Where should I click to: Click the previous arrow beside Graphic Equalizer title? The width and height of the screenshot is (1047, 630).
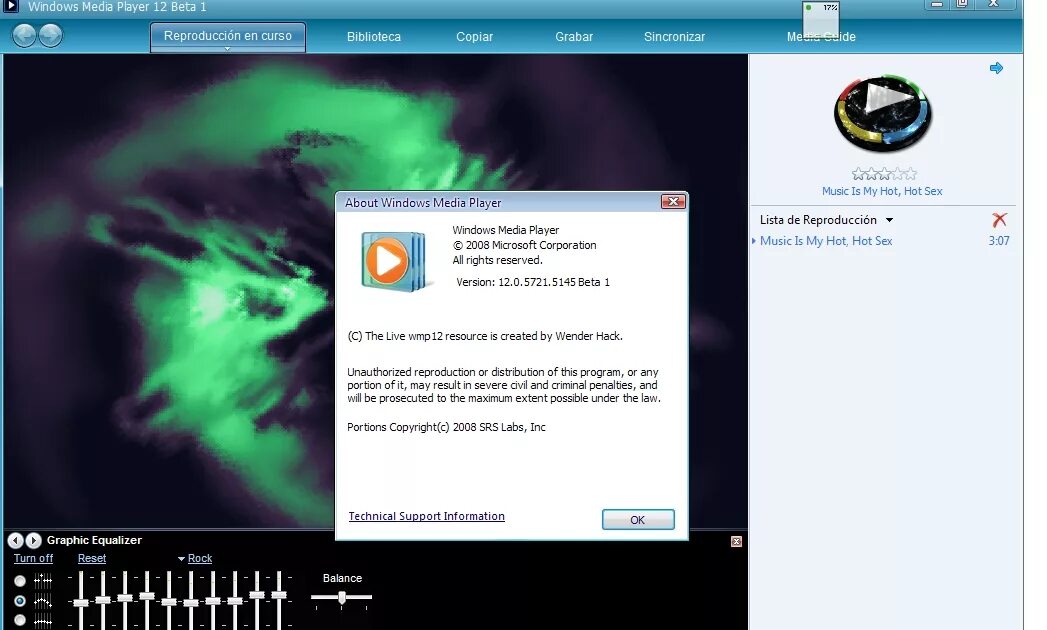[x=13, y=540]
